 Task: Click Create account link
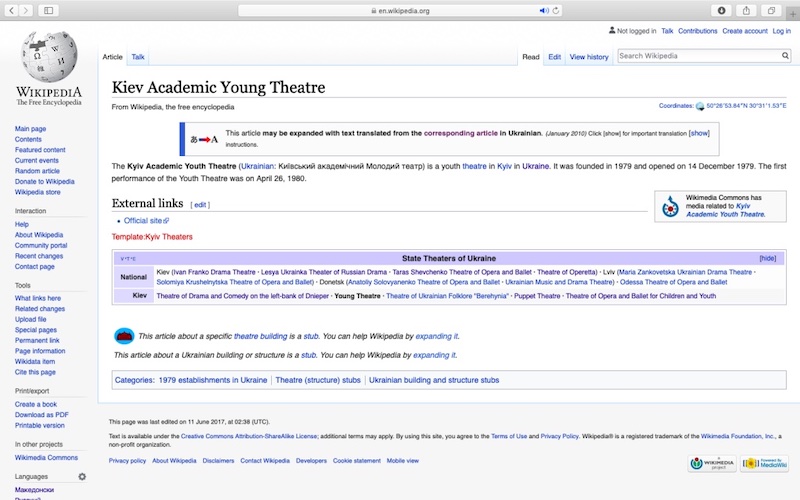[x=745, y=31]
